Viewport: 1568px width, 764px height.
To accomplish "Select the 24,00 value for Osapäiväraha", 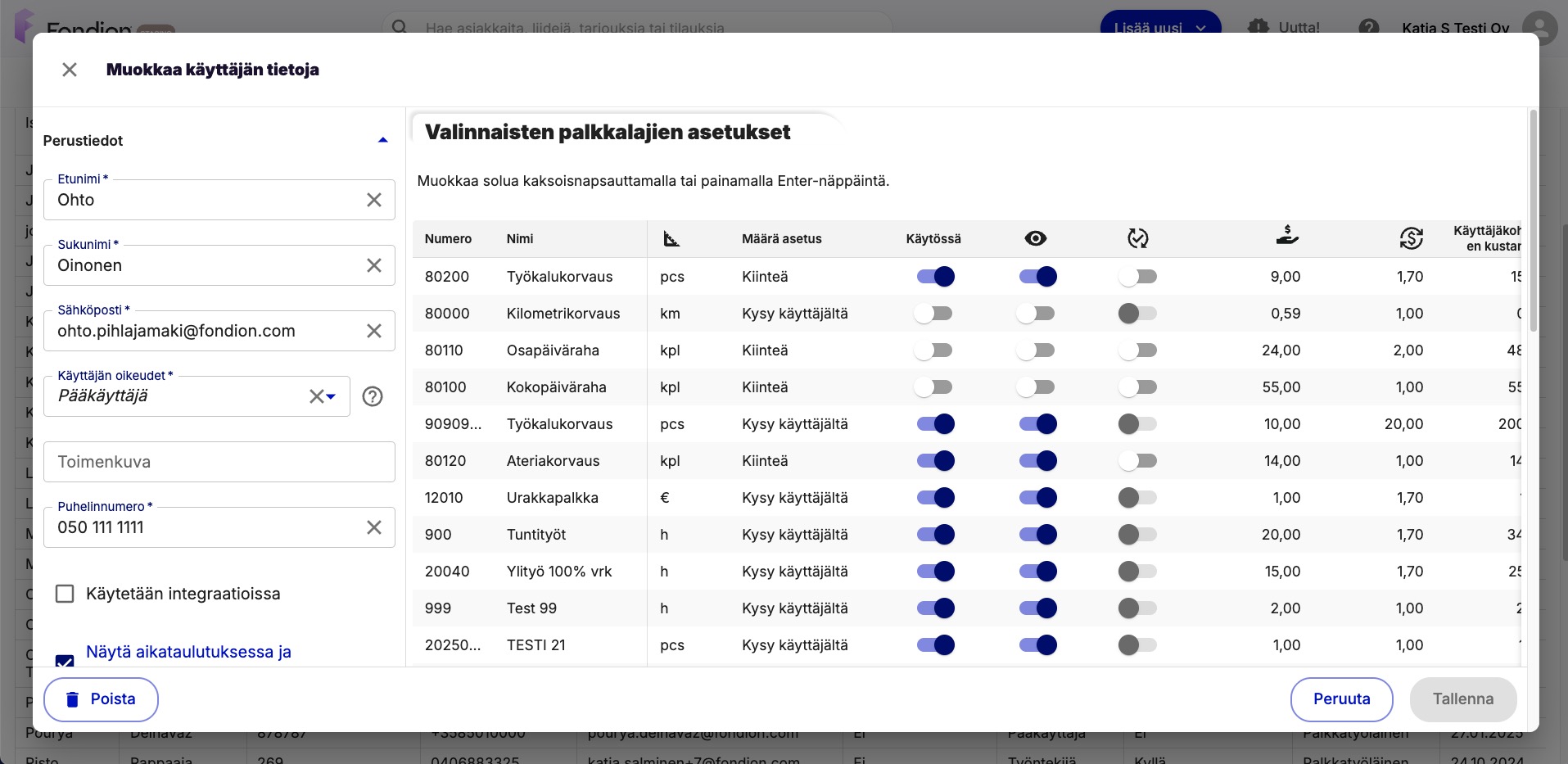I will [1281, 350].
